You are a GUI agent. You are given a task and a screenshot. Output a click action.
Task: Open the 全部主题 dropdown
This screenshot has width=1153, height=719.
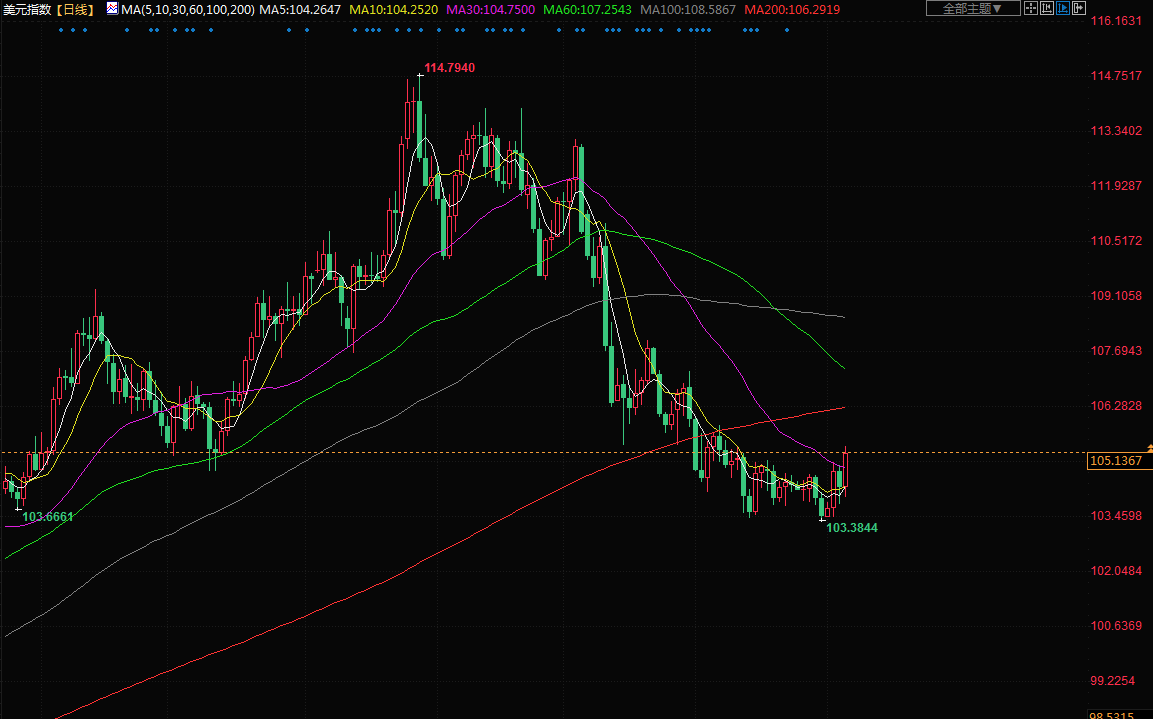point(973,9)
